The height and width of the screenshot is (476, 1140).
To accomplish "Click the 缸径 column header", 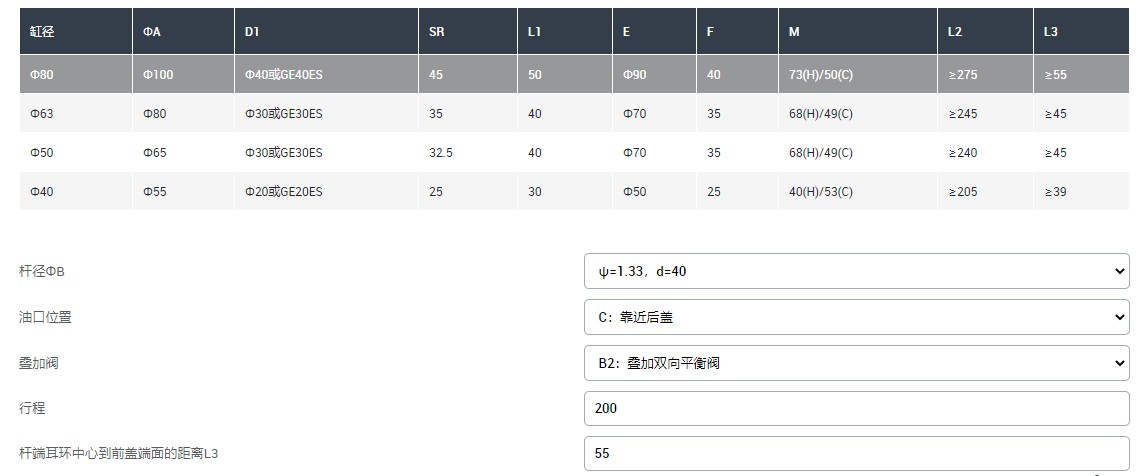I will [x=42, y=31].
